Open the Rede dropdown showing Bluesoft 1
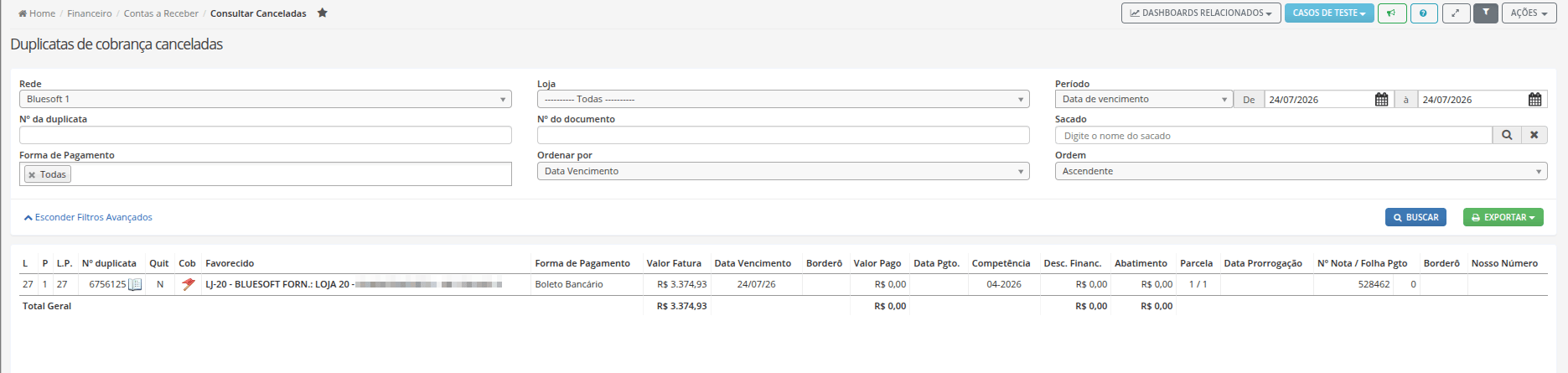This screenshot has height=373, width=1568. 266,99
